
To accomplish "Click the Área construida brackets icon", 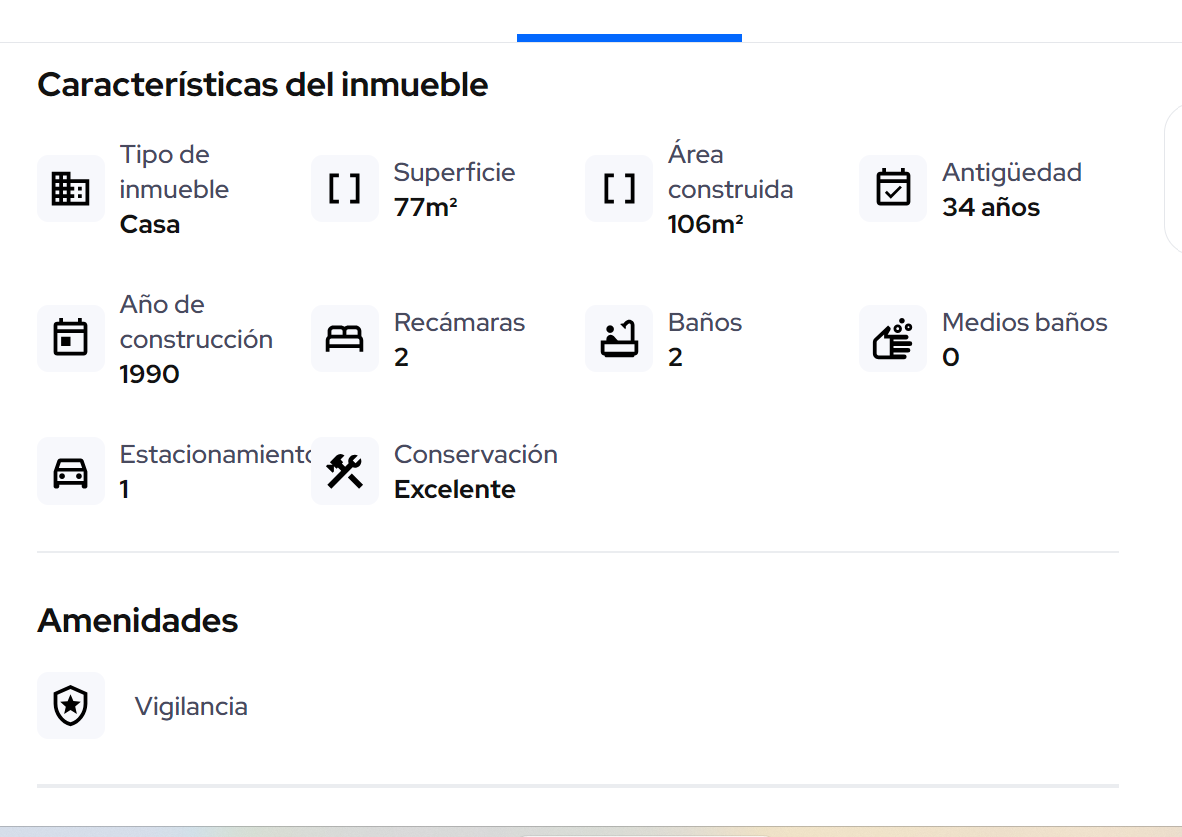I will click(618, 189).
